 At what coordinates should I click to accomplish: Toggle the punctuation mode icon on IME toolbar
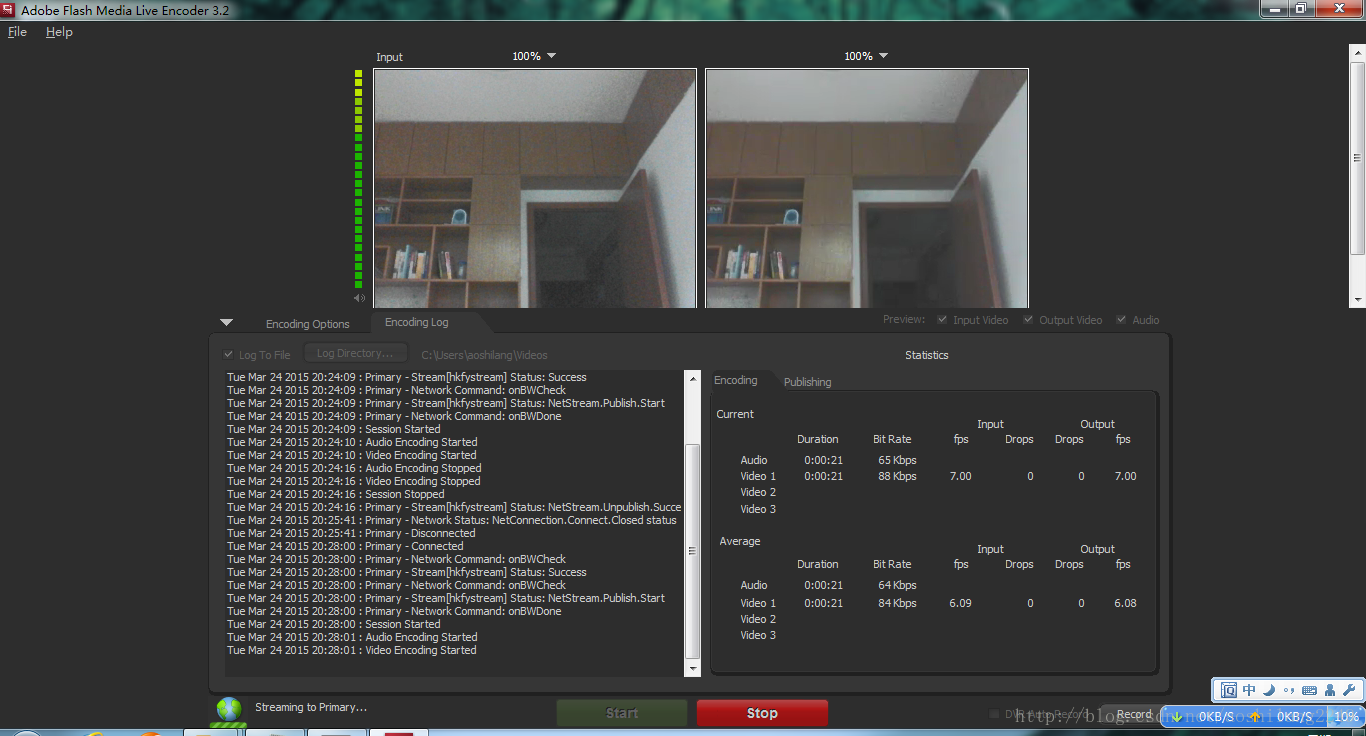[1289, 690]
